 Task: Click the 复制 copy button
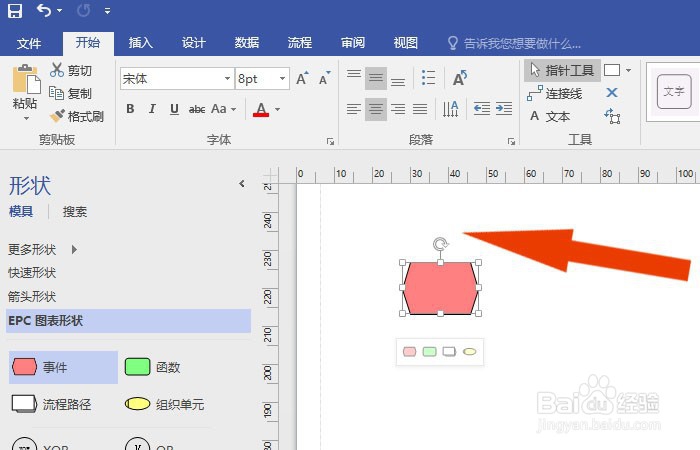[x=71, y=93]
